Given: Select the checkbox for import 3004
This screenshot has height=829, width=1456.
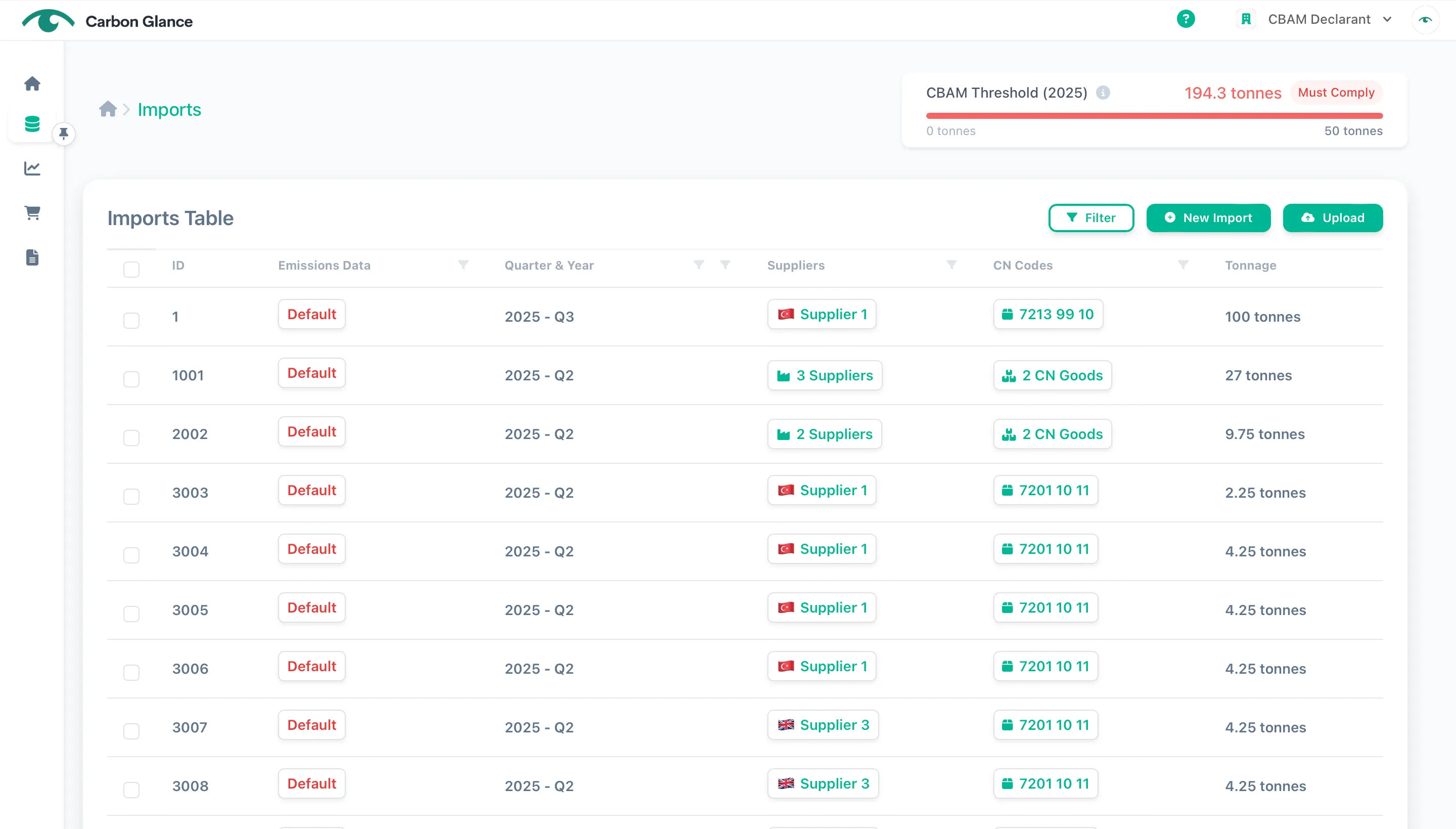Looking at the screenshot, I should (131, 555).
